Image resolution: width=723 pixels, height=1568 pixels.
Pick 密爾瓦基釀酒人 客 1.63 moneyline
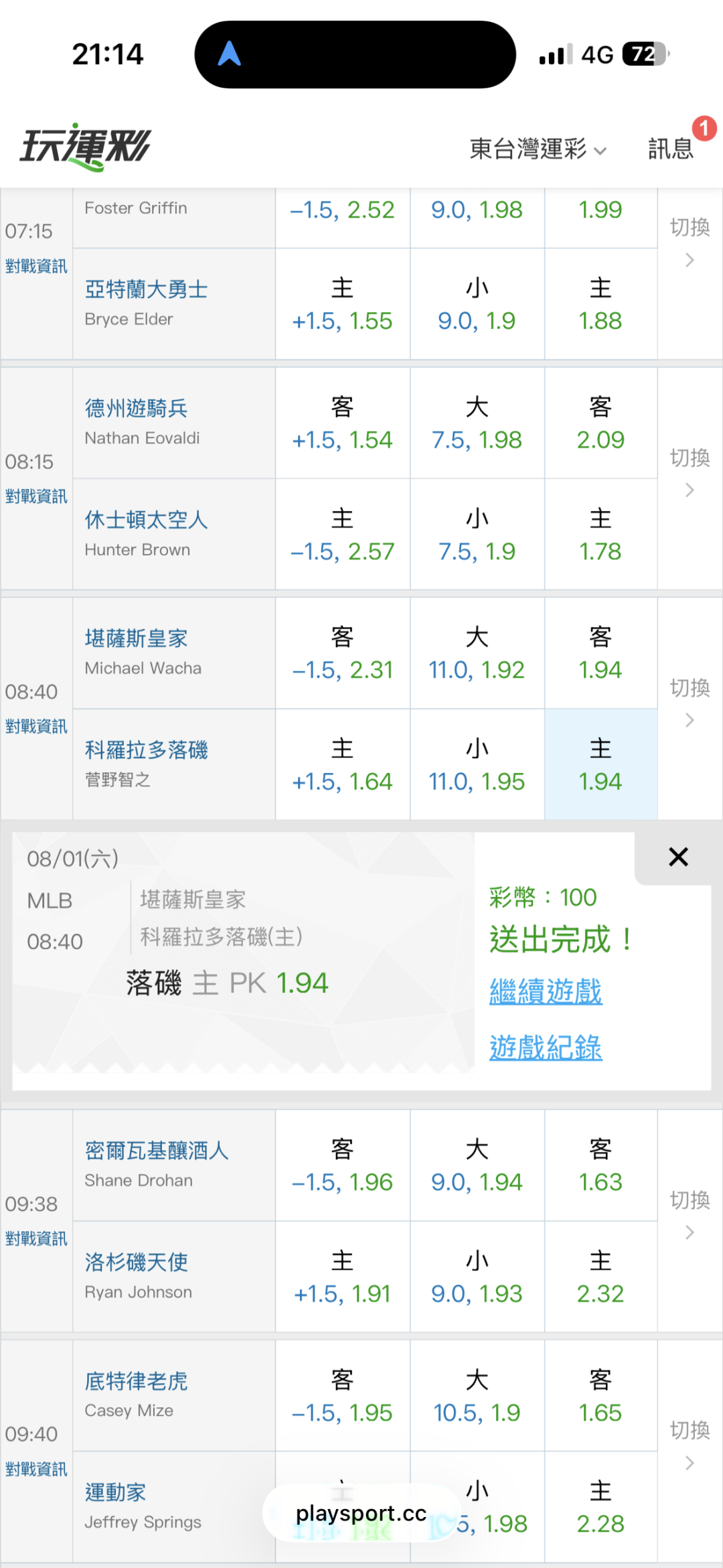(x=600, y=1165)
